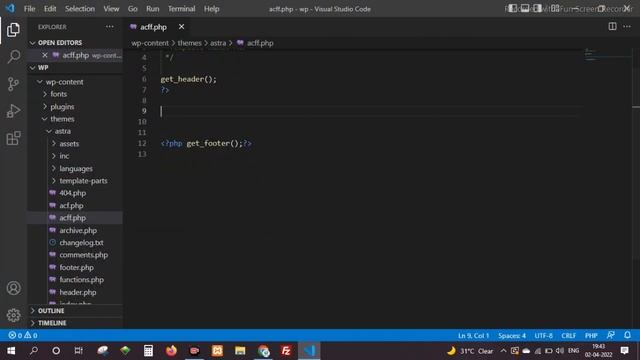Change end of line sequence CRLF
Screen dimensions: 640x360
569,336
